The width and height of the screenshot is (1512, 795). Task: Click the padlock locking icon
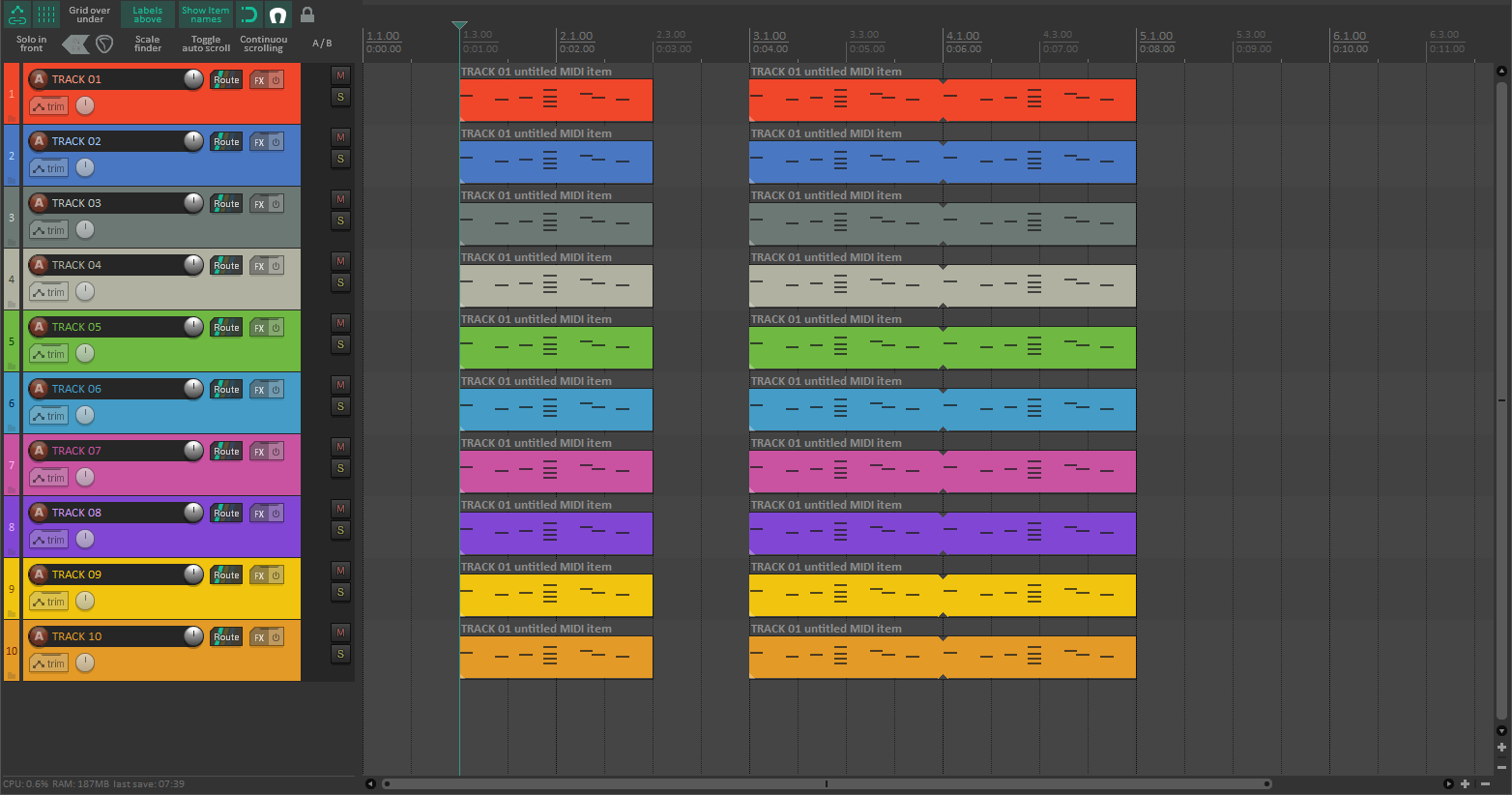[307, 15]
